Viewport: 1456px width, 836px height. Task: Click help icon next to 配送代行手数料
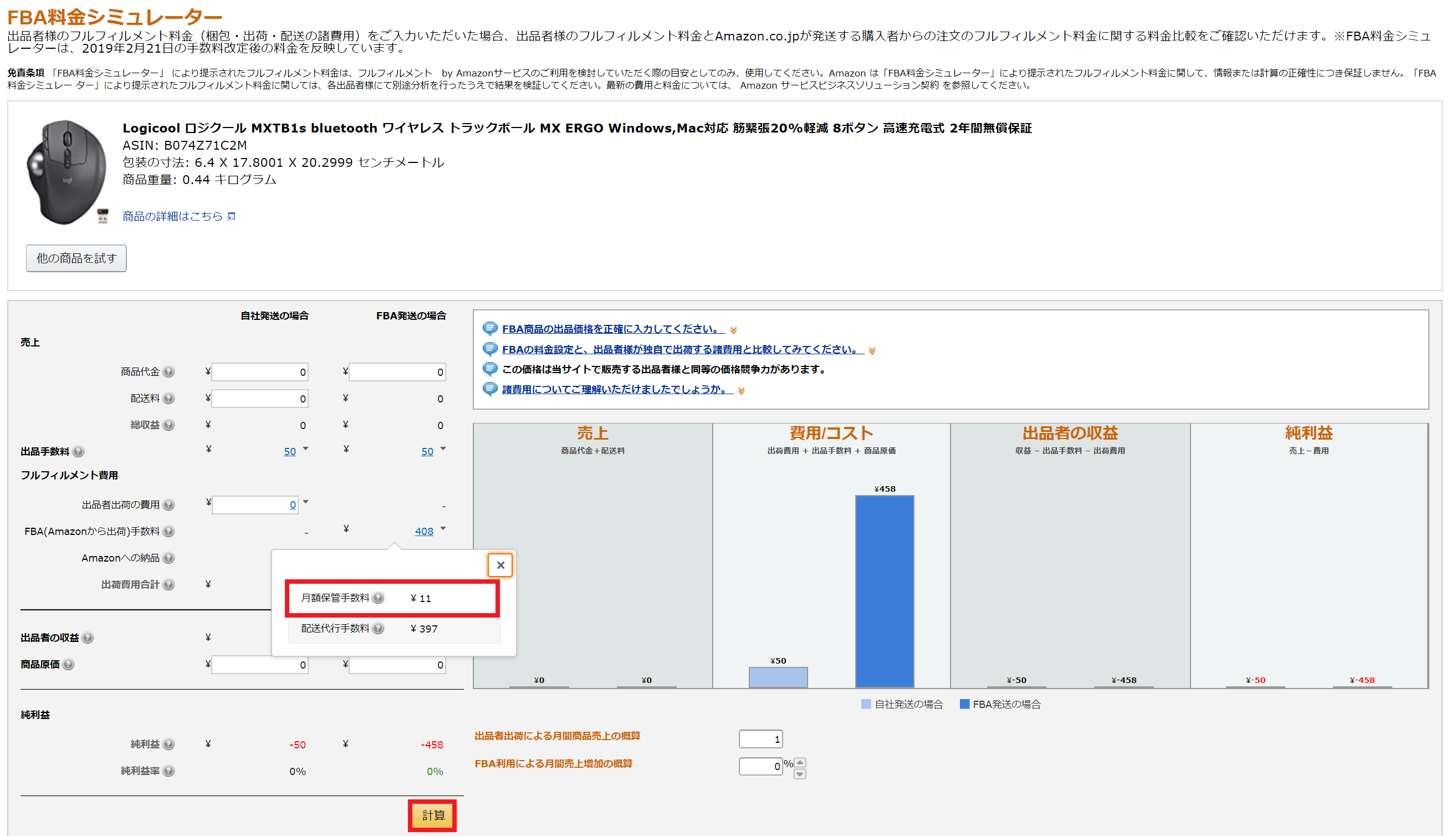(x=378, y=629)
